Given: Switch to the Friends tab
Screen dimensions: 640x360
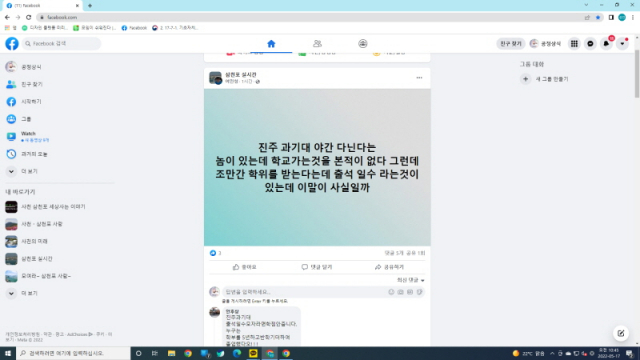Looking at the screenshot, I should (x=317, y=44).
